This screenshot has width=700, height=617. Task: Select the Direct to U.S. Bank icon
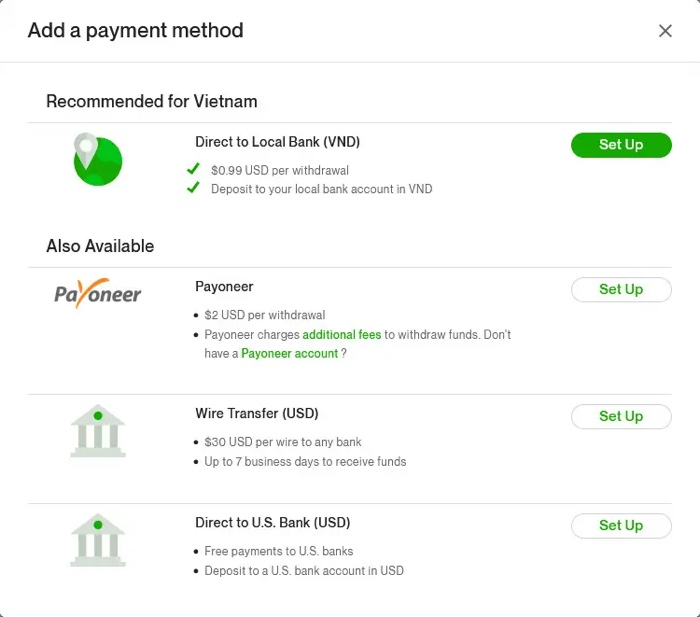coord(98,540)
